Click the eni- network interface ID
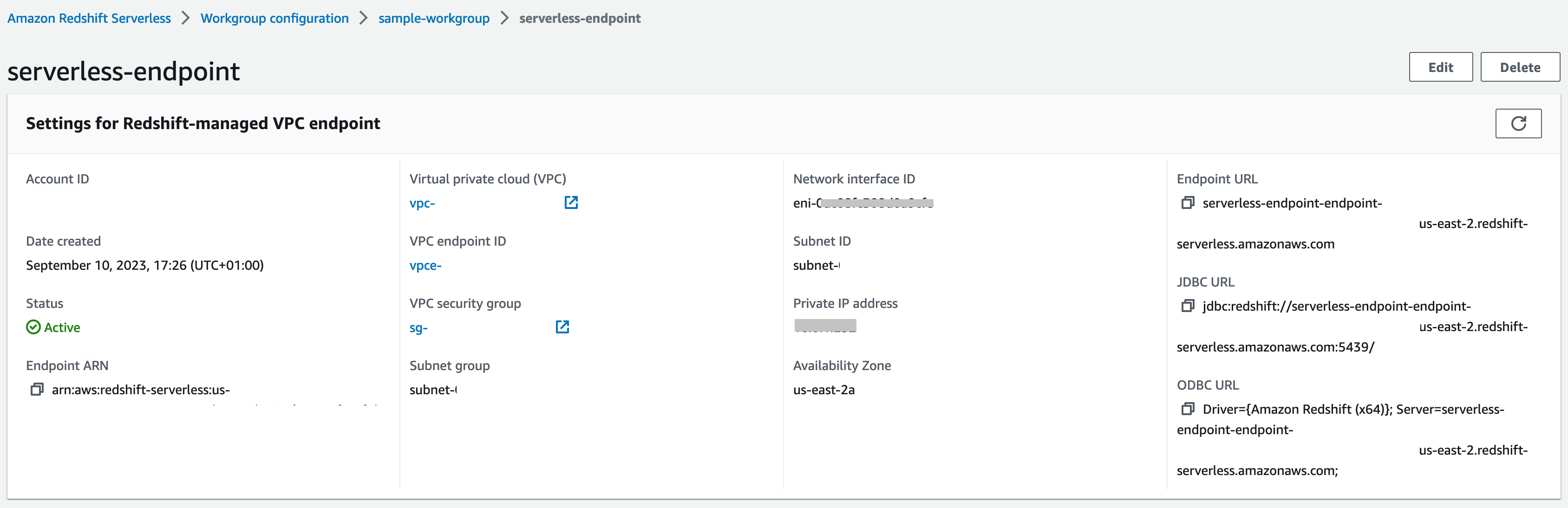Viewport: 1568px width, 508px height. tap(862, 203)
